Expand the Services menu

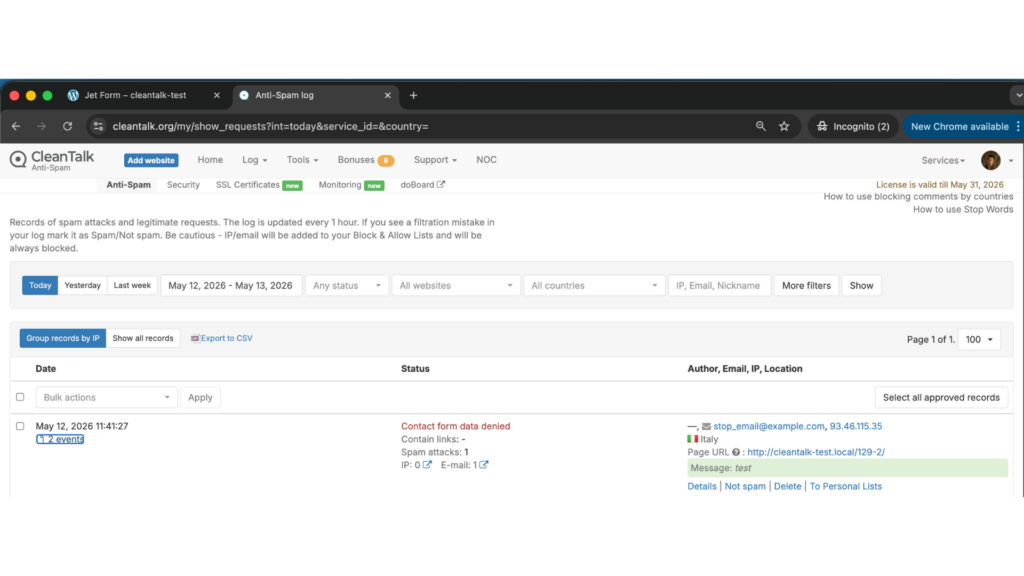pos(943,161)
